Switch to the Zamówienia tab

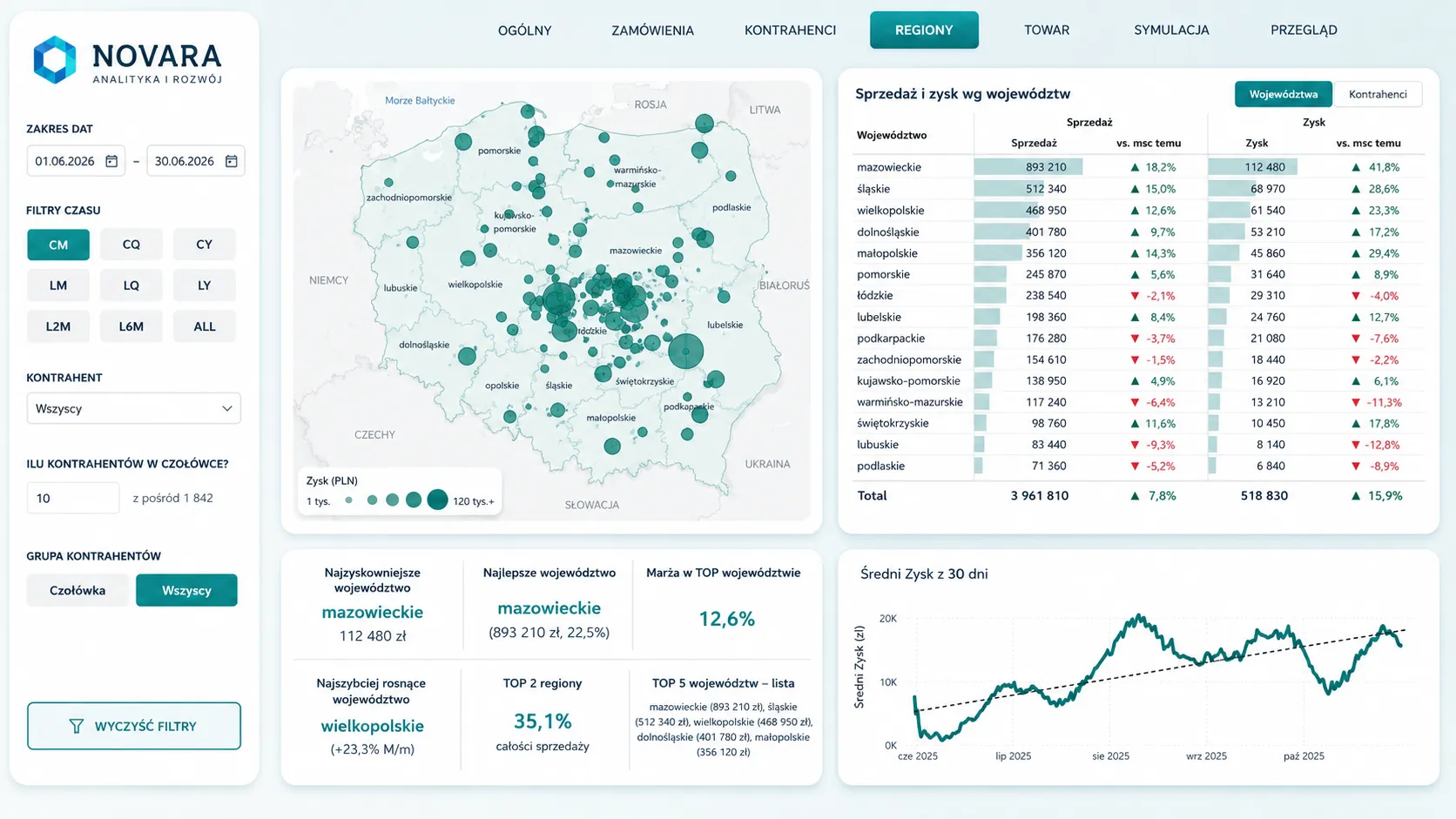tap(653, 30)
